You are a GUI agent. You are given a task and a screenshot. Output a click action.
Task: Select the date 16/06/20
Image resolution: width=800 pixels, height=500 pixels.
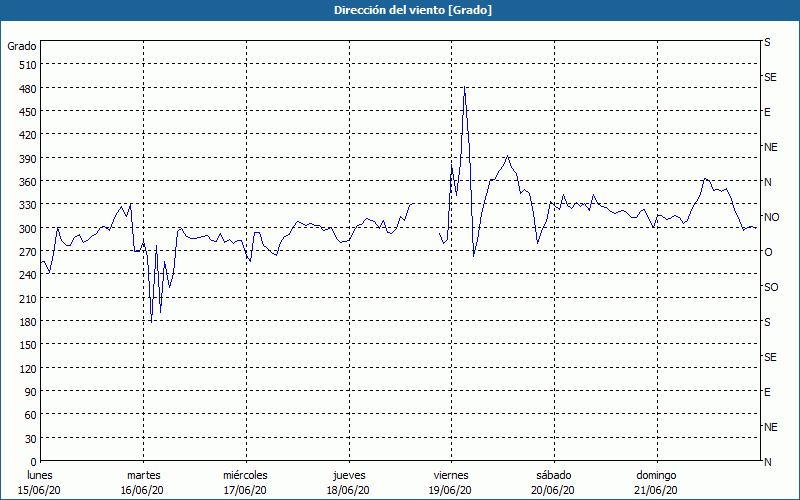[142, 490]
